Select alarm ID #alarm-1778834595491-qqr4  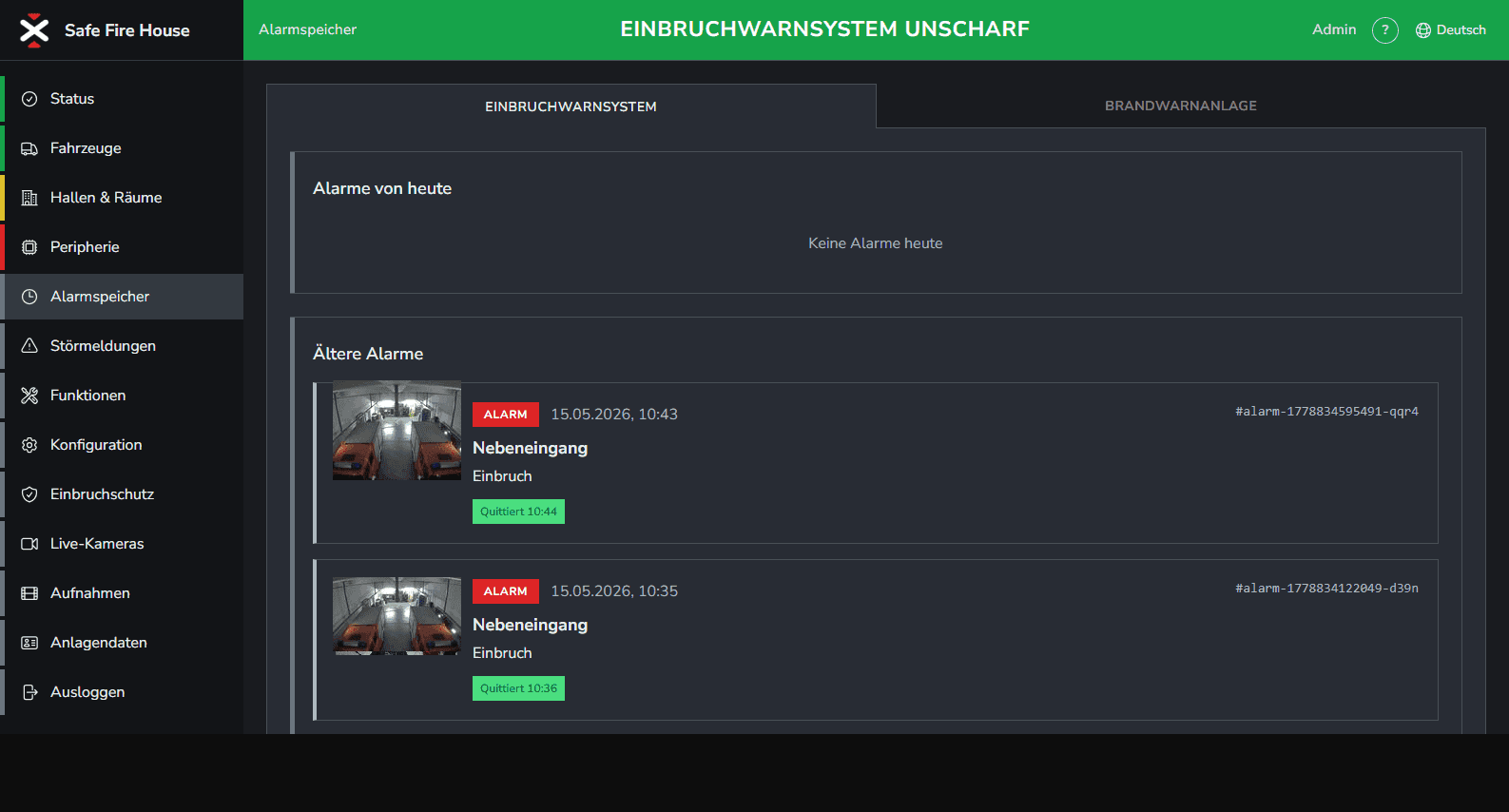click(1326, 412)
